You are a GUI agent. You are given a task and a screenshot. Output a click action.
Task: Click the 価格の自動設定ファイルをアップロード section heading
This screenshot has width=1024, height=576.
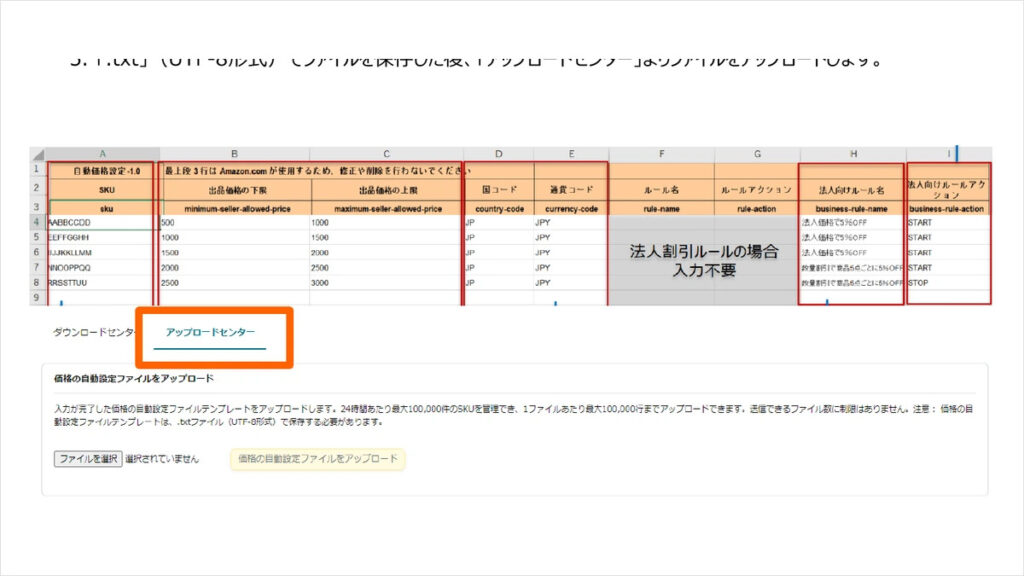point(134,379)
